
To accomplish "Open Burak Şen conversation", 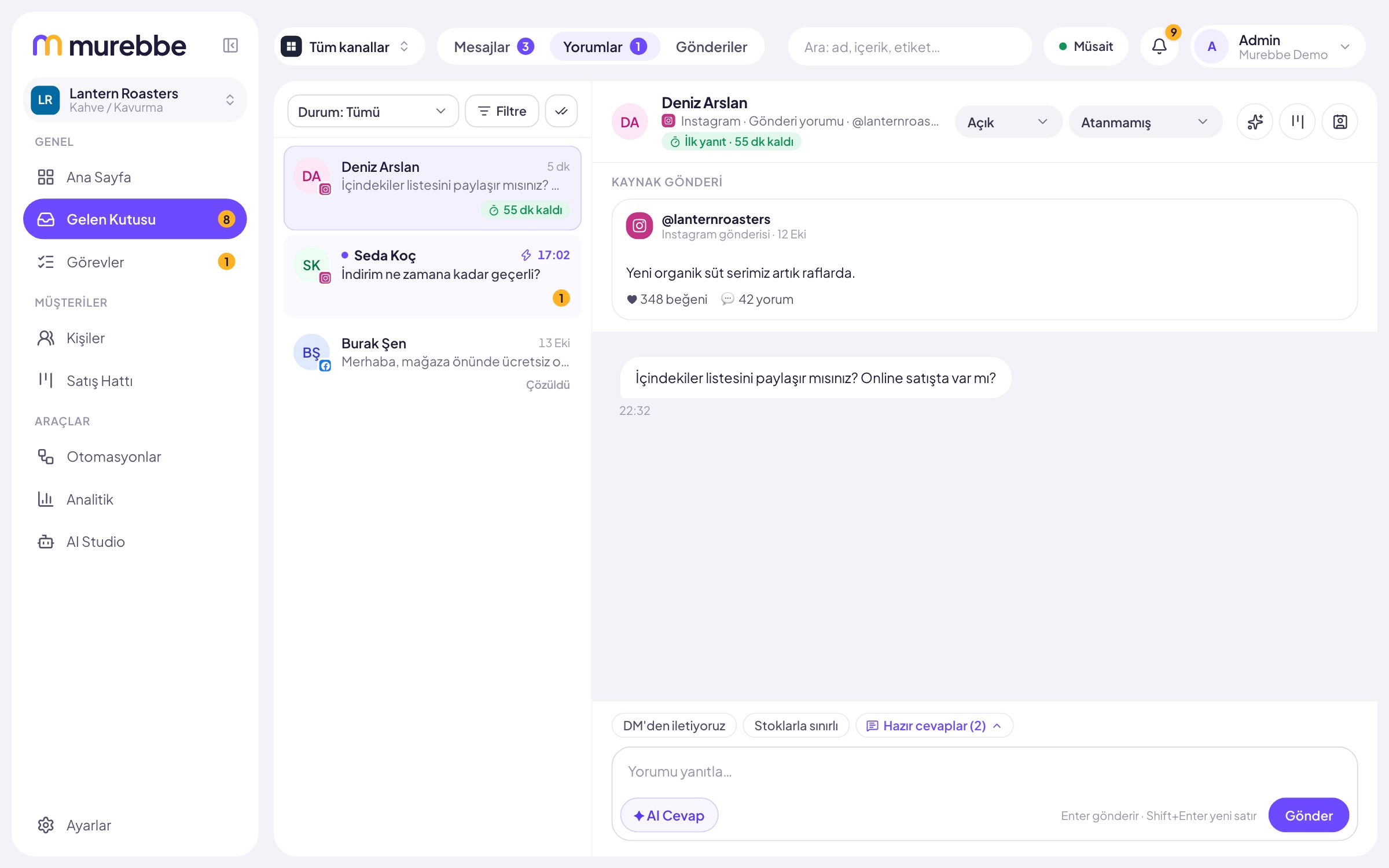I will point(432,363).
